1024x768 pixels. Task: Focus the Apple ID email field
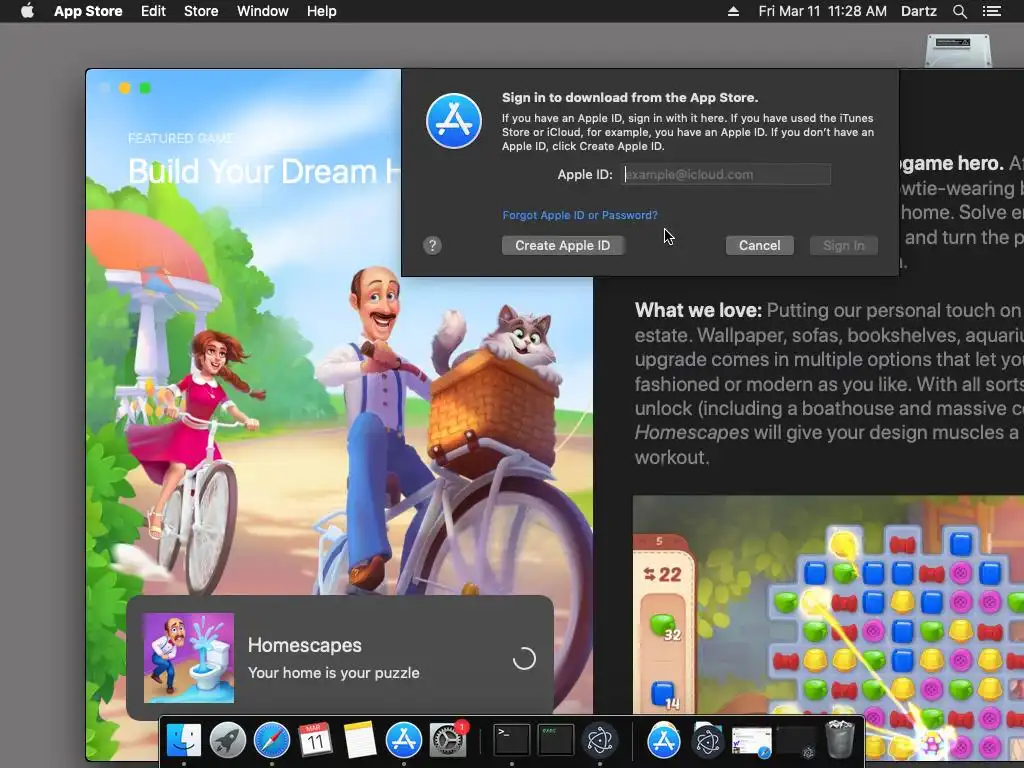726,174
